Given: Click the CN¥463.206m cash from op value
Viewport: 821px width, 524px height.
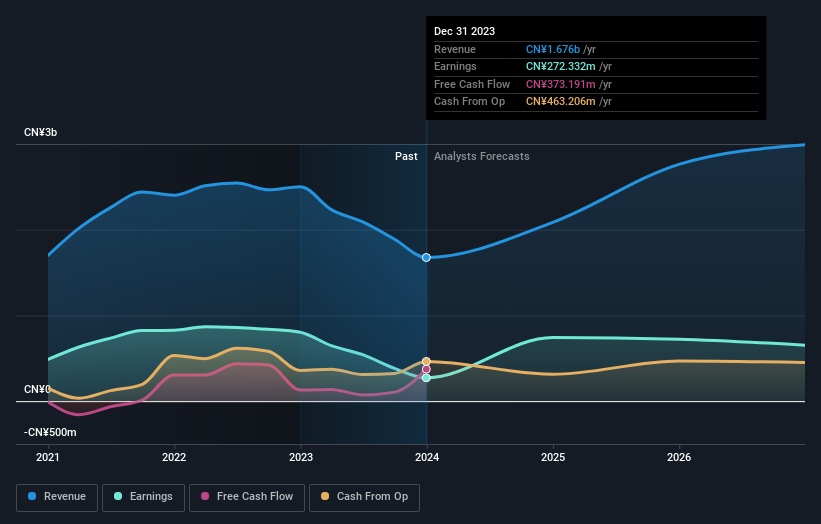Looking at the screenshot, I should (561, 102).
